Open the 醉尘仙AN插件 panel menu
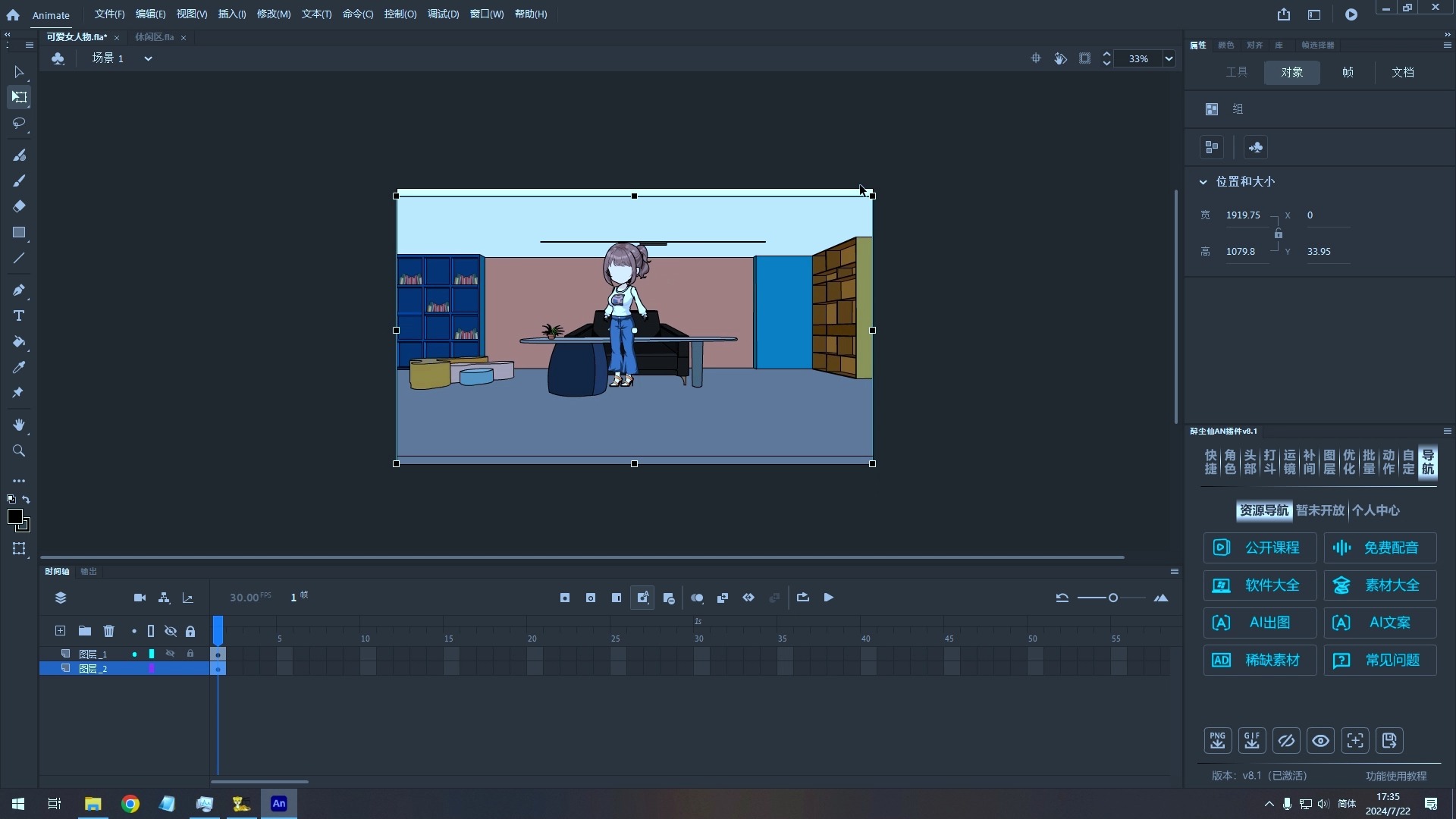The height and width of the screenshot is (819, 1456). tap(1447, 431)
